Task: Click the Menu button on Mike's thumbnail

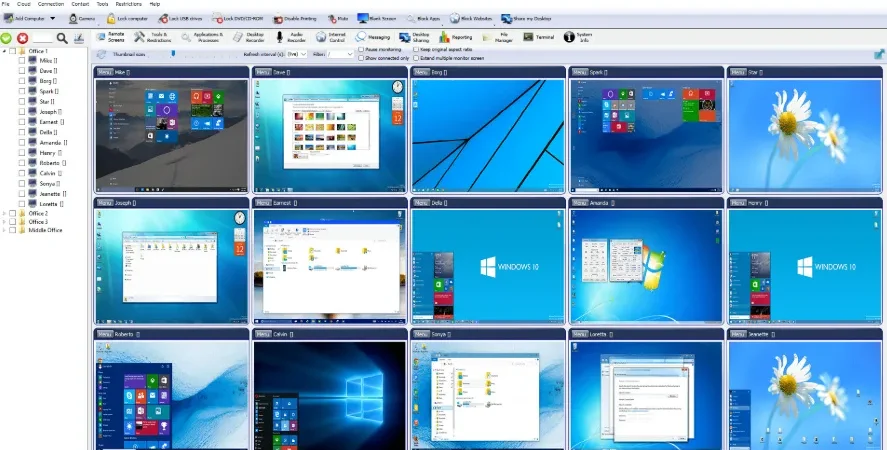Action: coord(105,72)
